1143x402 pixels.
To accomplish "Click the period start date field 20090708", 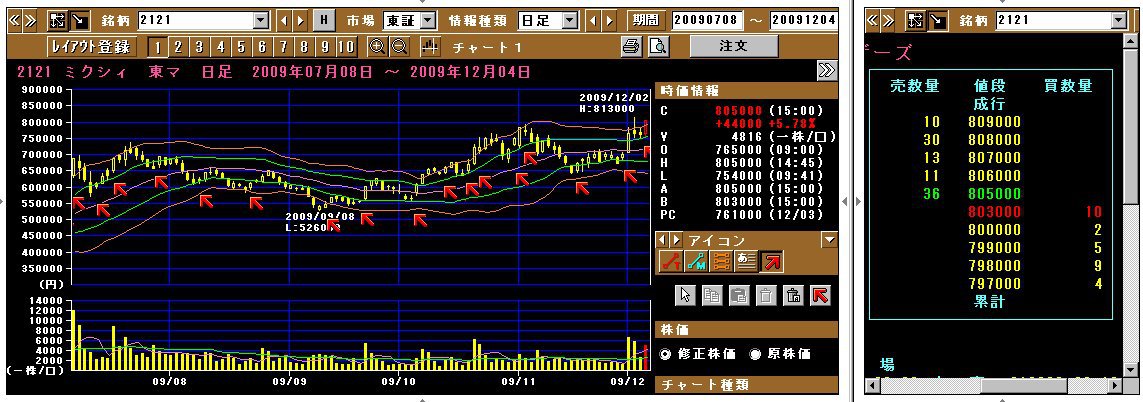I will (708, 20).
